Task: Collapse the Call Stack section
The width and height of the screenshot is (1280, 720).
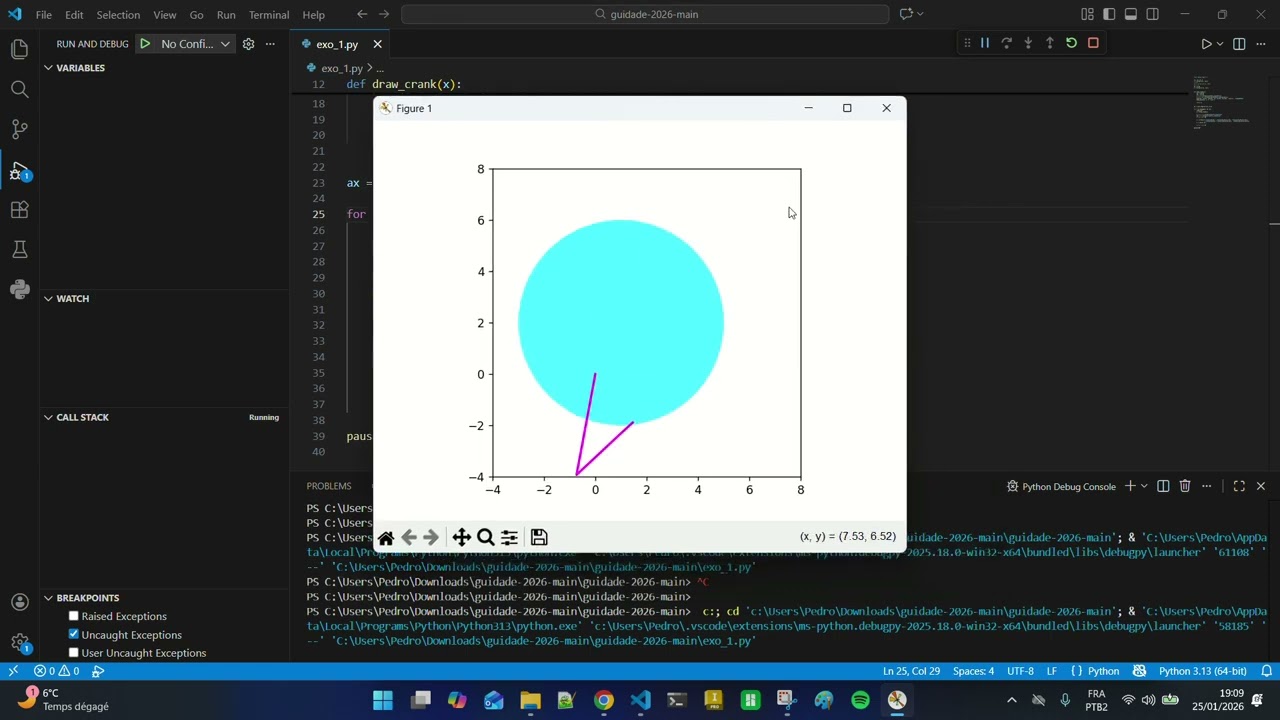Action: pyautogui.click(x=48, y=417)
